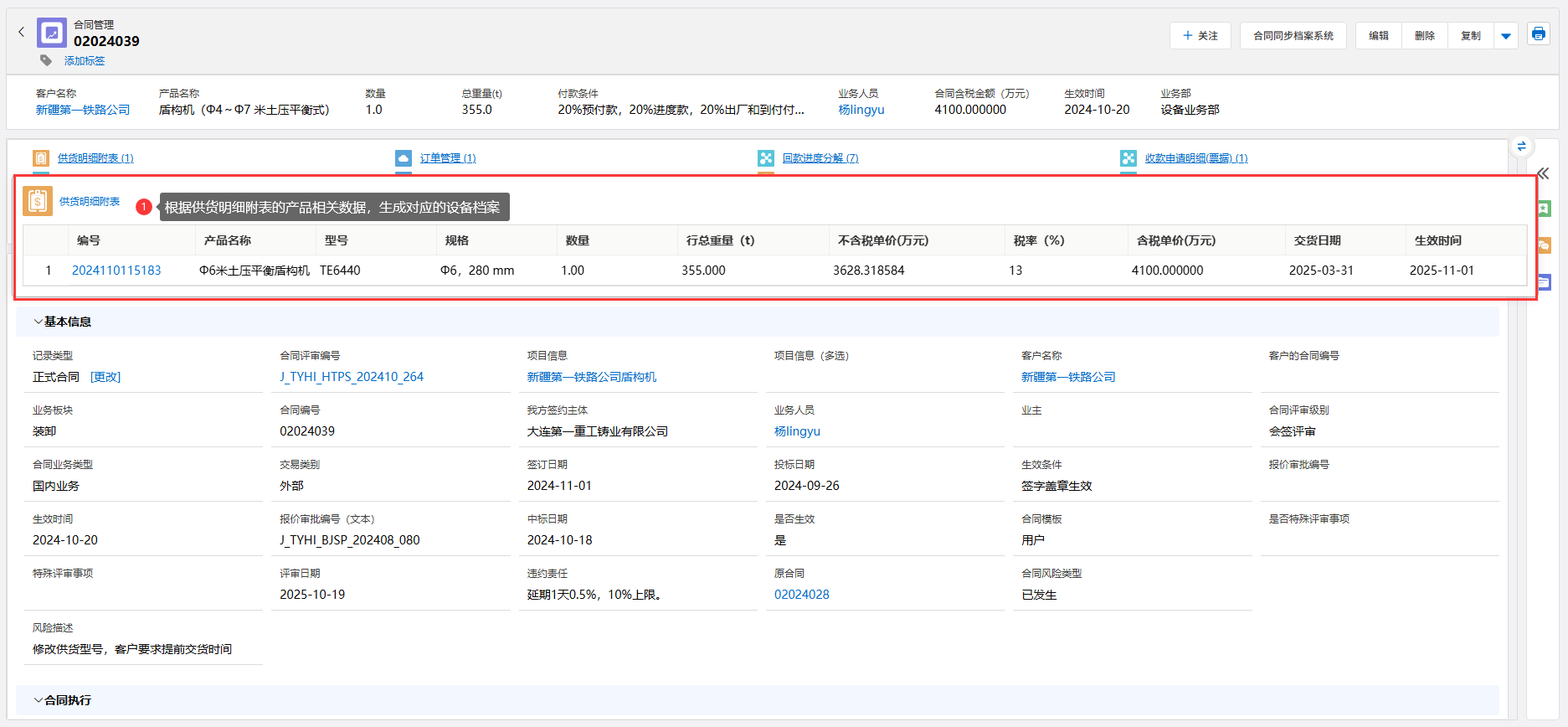This screenshot has width=1568, height=727.
Task: Click the 回款进度分解 puzzle icon
Action: point(766,158)
